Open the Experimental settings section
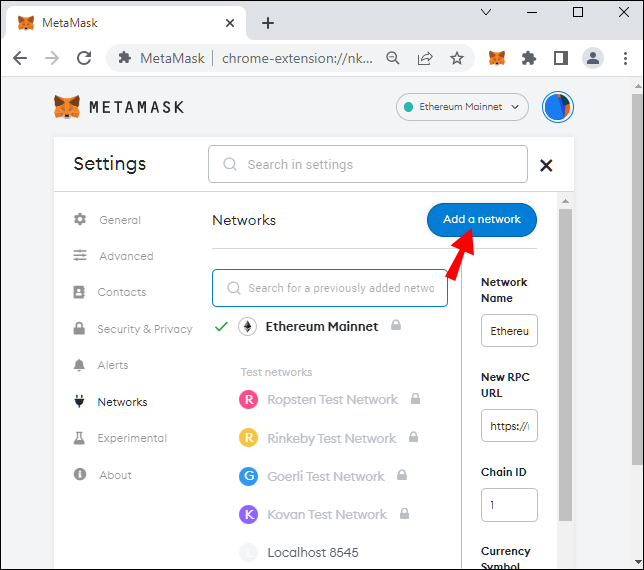644x570 pixels. click(131, 438)
